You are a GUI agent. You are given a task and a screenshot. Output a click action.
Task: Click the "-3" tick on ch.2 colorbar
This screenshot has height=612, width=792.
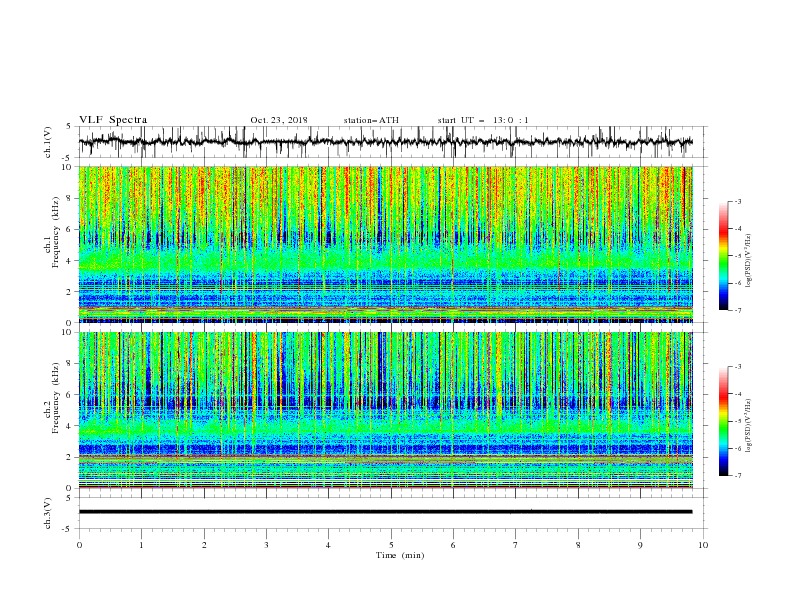pos(737,367)
